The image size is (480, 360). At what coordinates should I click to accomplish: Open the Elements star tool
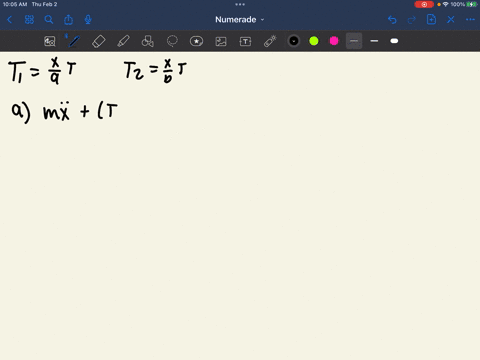pyautogui.click(x=196, y=41)
